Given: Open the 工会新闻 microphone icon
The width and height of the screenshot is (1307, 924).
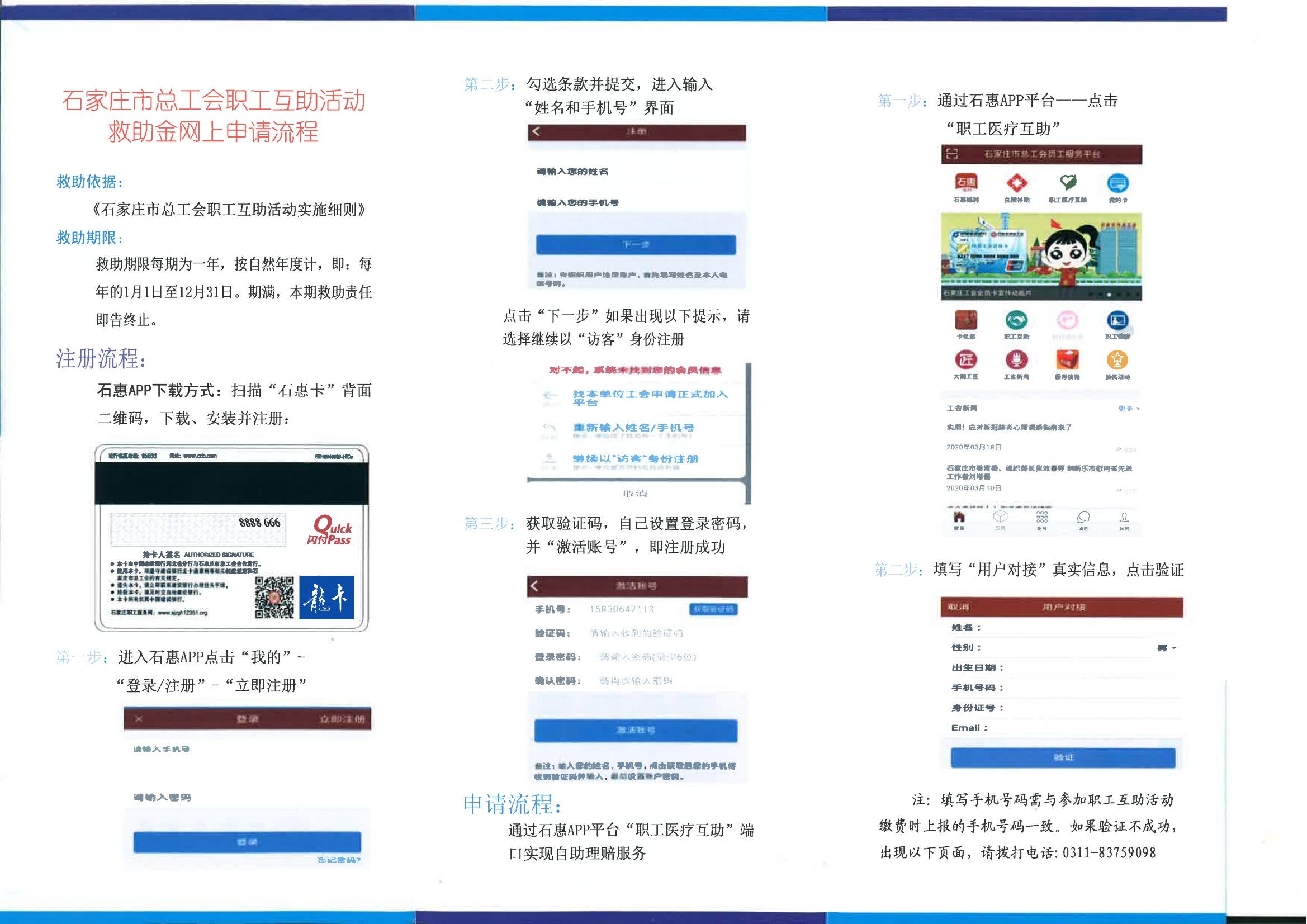Looking at the screenshot, I should [1017, 361].
